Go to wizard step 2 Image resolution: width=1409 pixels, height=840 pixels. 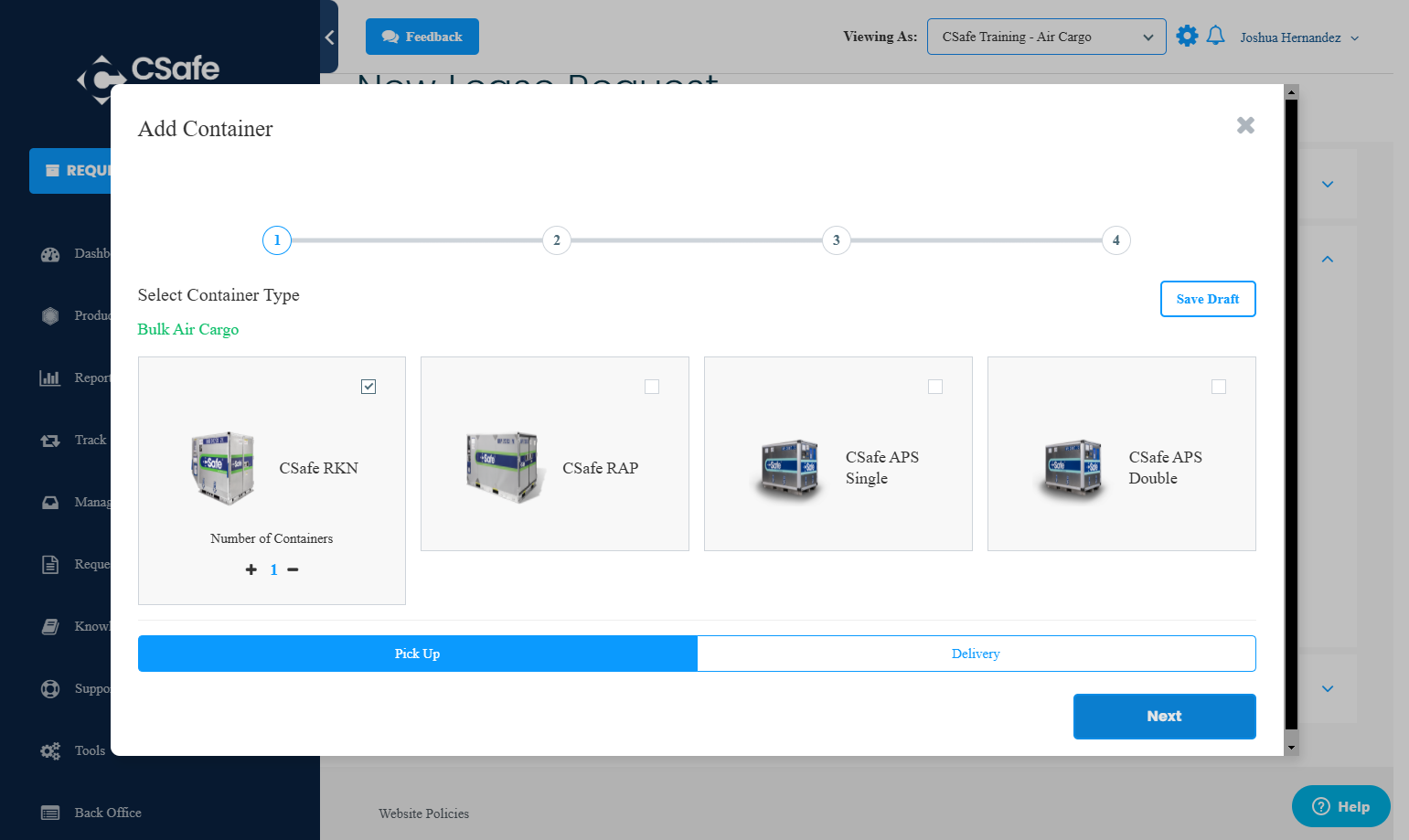pos(557,240)
